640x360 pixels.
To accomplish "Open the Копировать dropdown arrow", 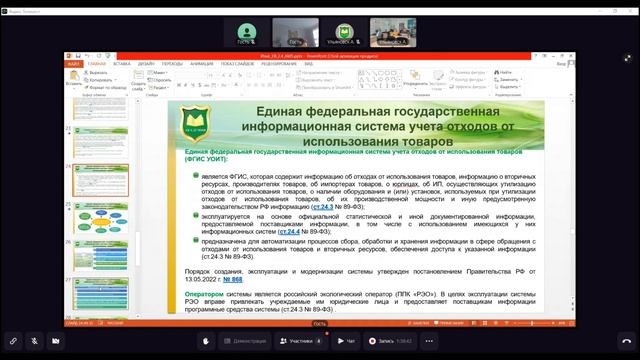I will pos(116,80).
